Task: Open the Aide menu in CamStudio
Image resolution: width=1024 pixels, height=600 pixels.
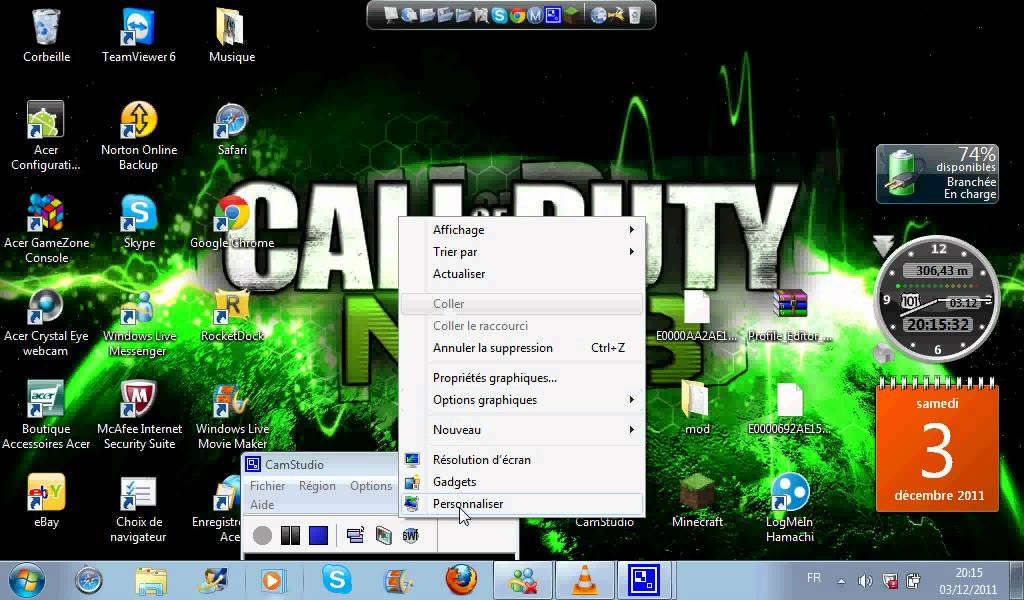Action: [262, 505]
